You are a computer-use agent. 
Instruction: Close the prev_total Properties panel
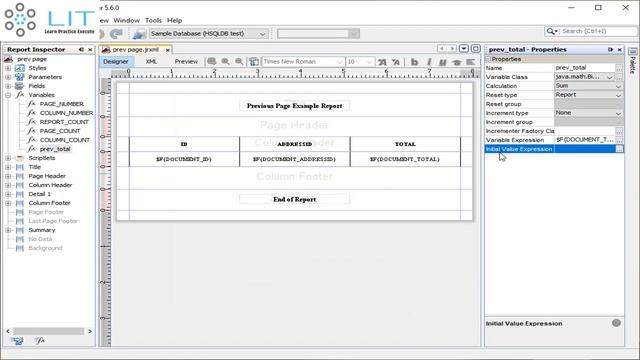pos(620,49)
